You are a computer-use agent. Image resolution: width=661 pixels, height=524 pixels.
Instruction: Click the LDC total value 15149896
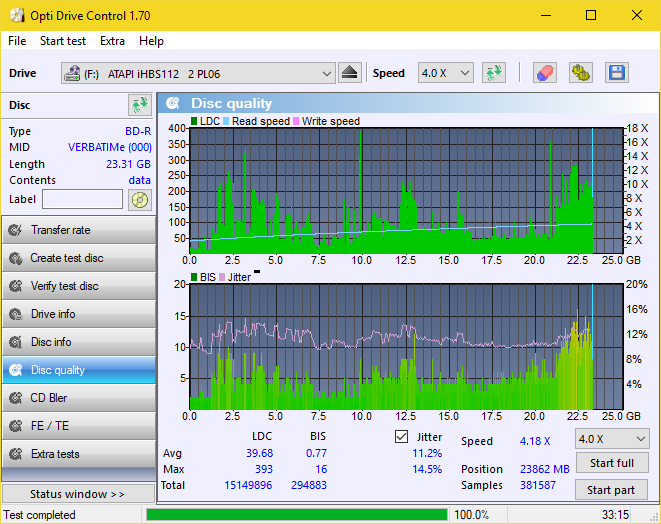click(x=248, y=485)
